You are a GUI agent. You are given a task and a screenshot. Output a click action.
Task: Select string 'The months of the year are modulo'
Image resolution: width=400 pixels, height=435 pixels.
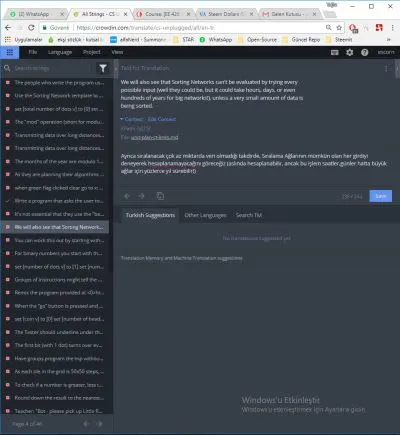point(56,161)
